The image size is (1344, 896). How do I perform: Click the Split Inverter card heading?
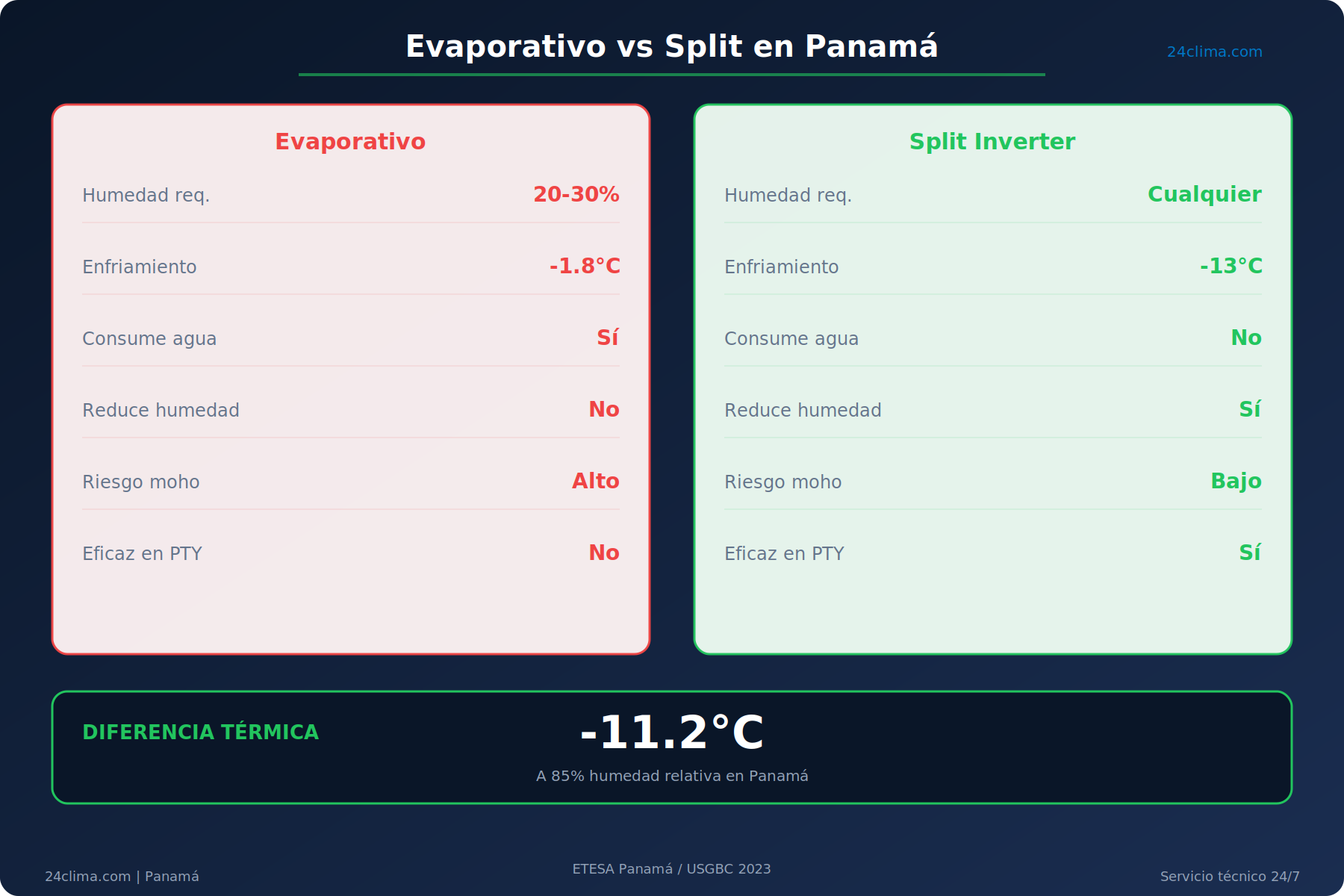[x=992, y=142]
